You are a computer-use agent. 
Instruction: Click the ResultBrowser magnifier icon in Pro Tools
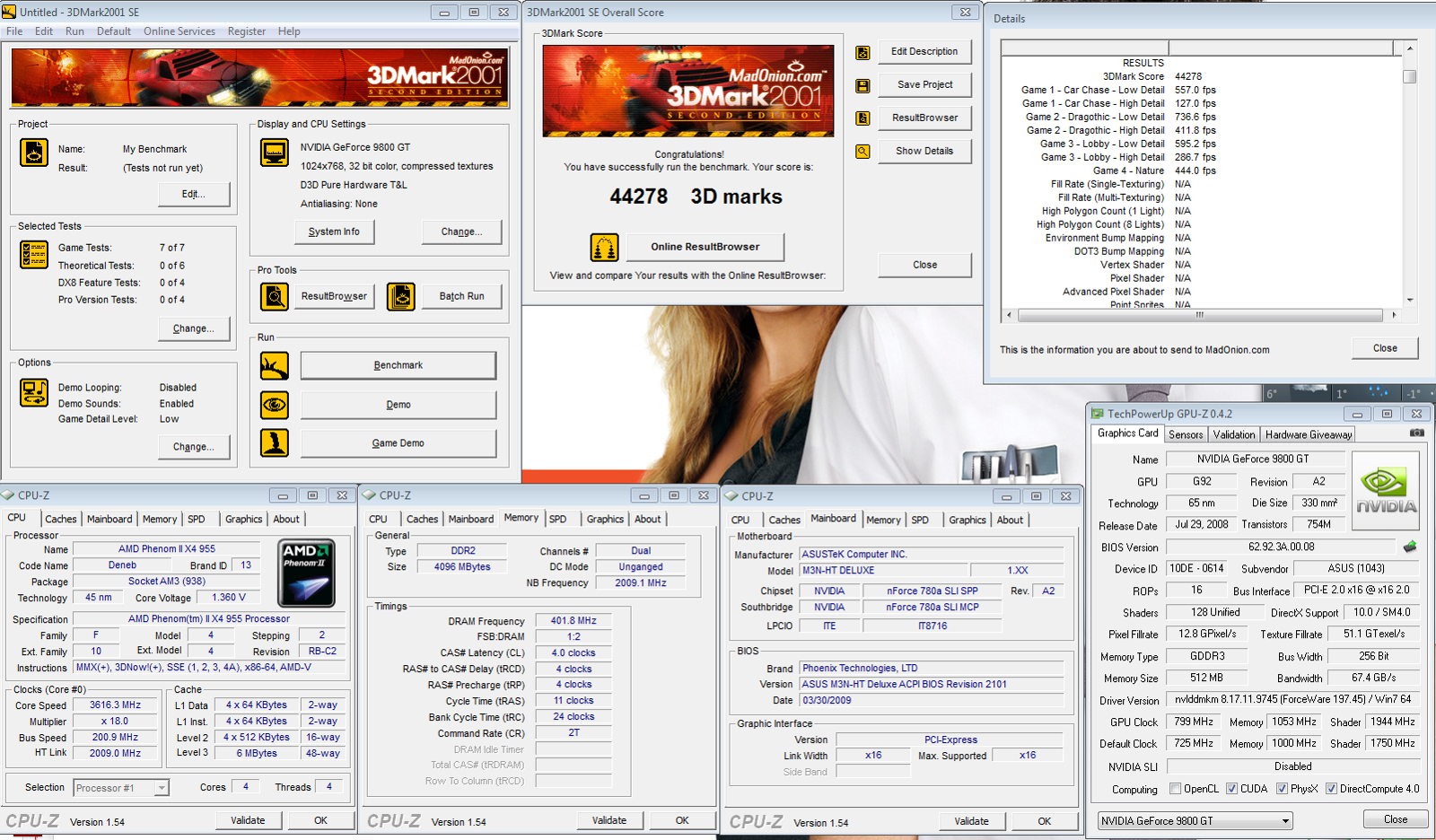[x=275, y=296]
